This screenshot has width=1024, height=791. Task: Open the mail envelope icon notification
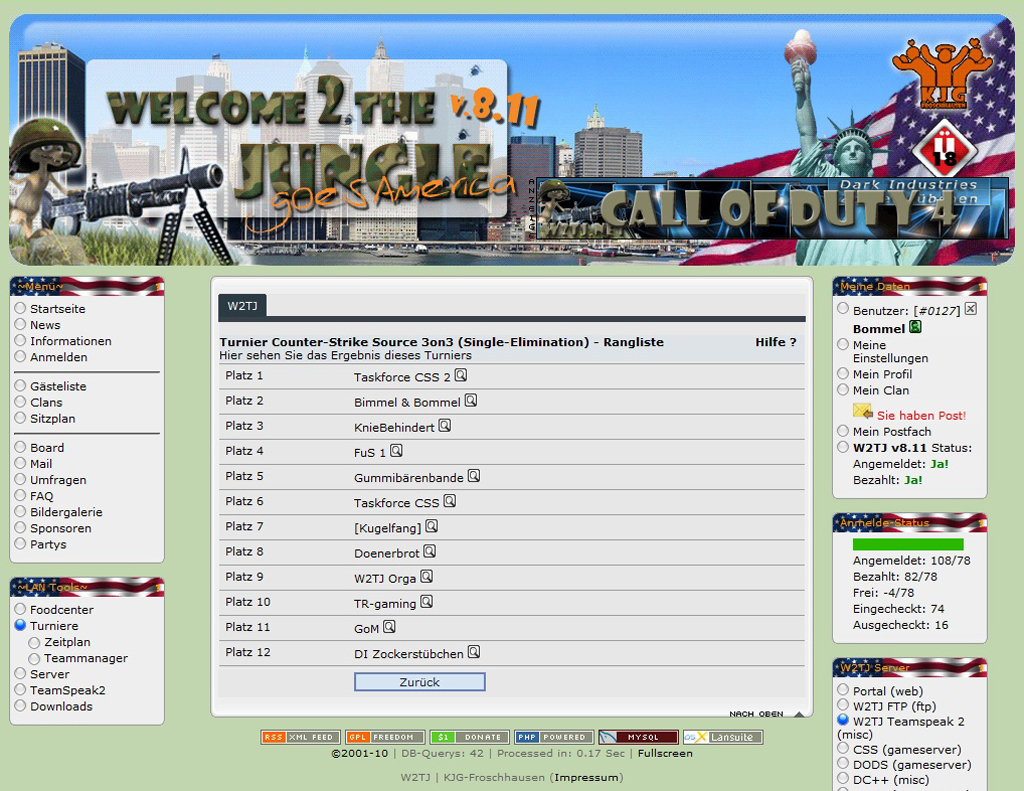point(863,412)
